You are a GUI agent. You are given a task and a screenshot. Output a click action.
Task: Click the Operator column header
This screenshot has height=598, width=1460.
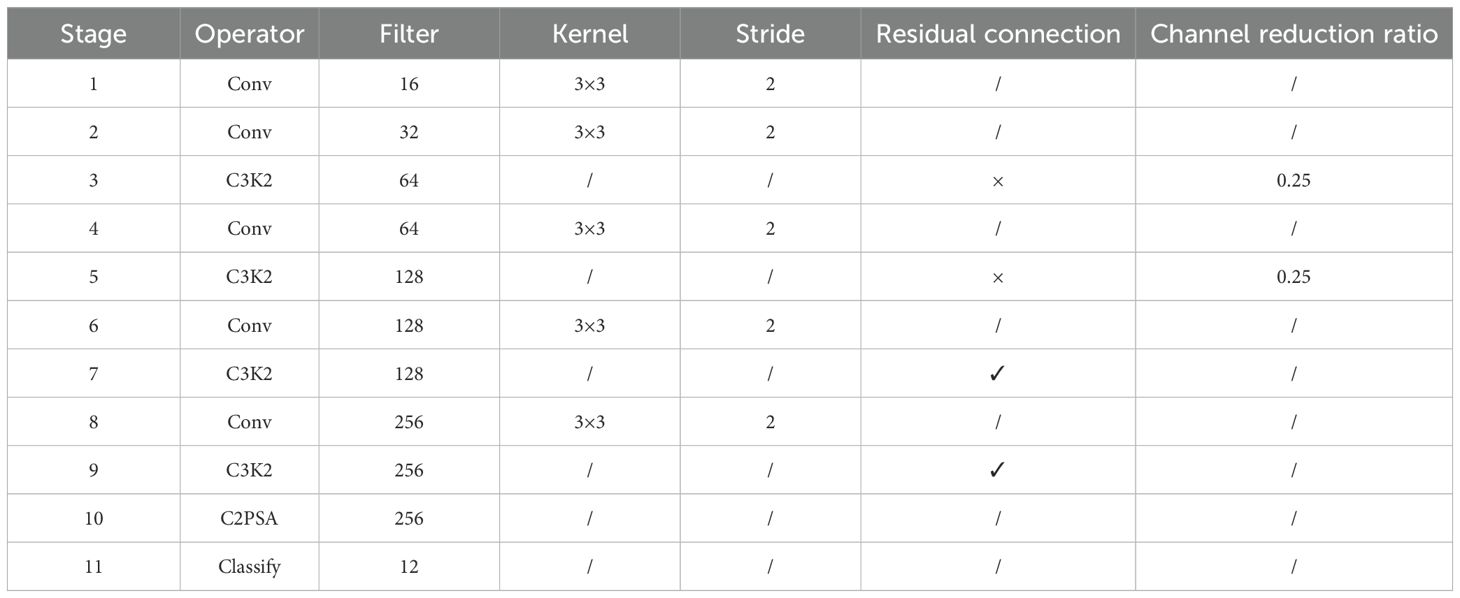point(249,34)
